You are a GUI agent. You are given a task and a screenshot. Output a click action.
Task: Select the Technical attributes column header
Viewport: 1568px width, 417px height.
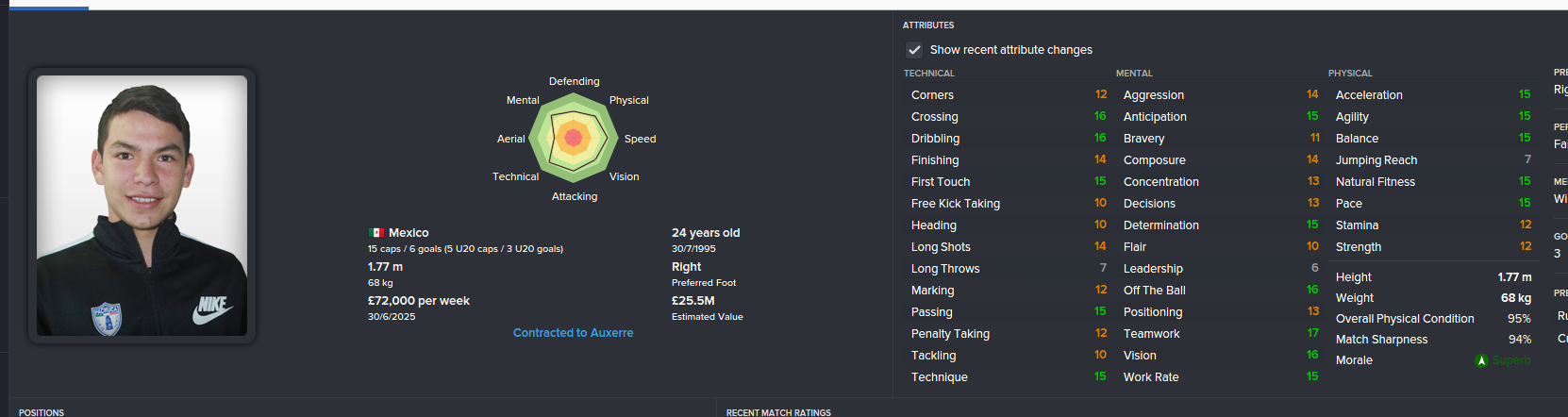pos(929,74)
